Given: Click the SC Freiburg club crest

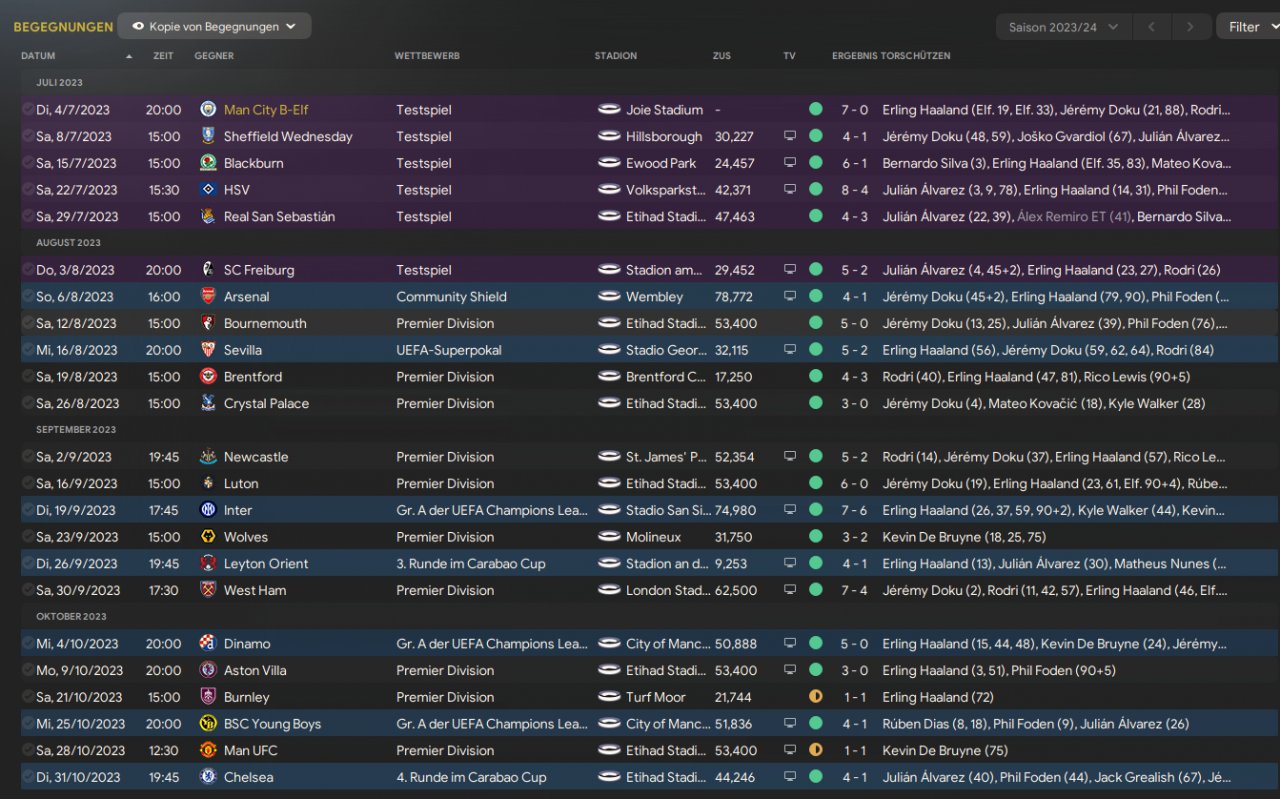Looking at the screenshot, I should [208, 270].
